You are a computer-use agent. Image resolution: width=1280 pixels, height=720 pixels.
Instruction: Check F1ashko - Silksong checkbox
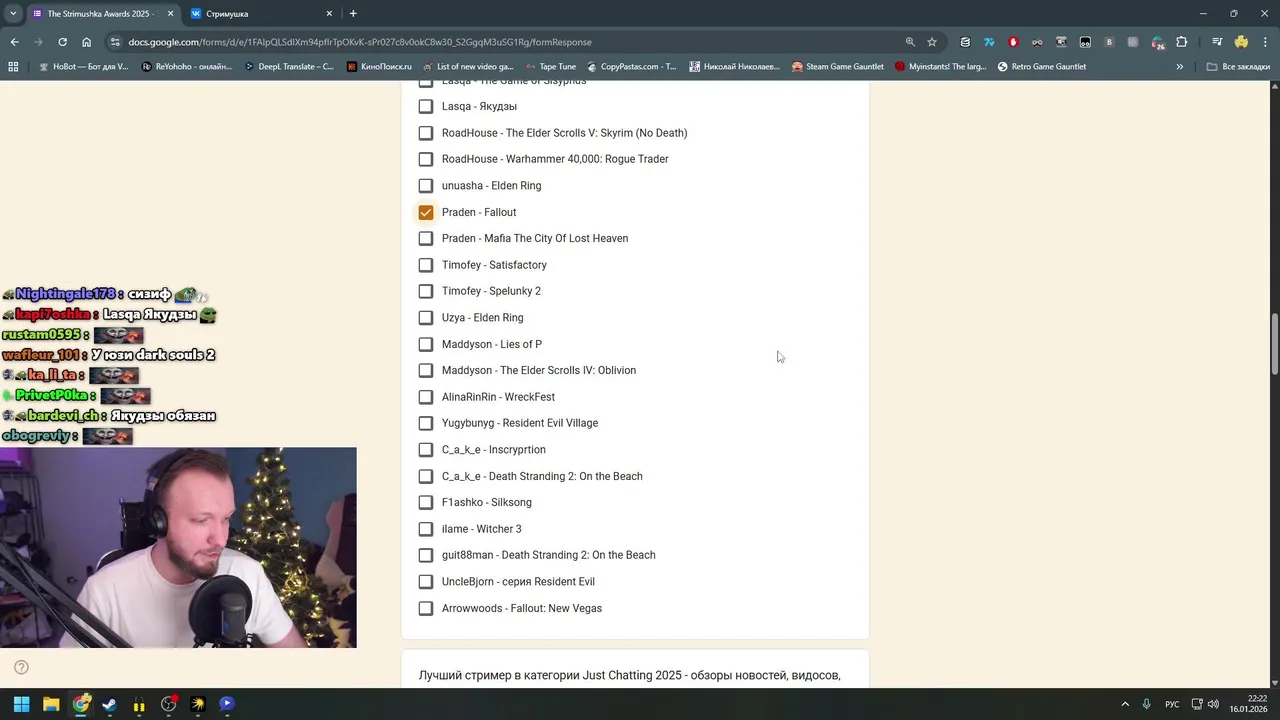[x=426, y=502]
